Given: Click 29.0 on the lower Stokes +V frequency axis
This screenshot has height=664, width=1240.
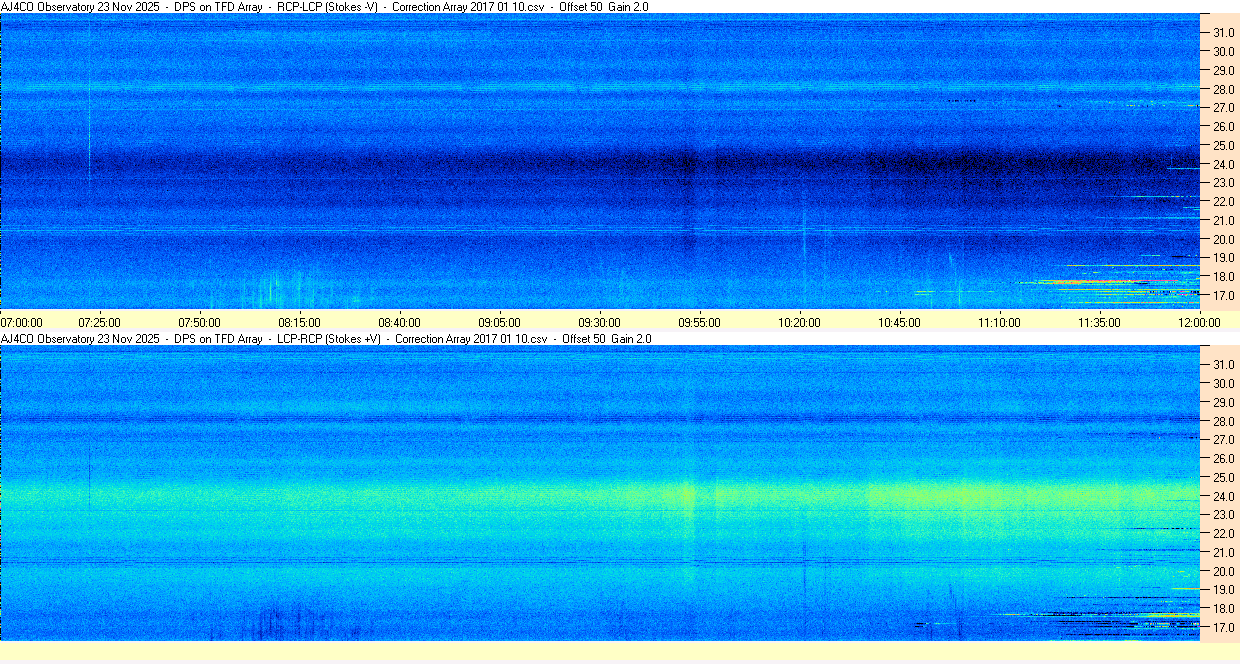Looking at the screenshot, I should (x=1224, y=402).
